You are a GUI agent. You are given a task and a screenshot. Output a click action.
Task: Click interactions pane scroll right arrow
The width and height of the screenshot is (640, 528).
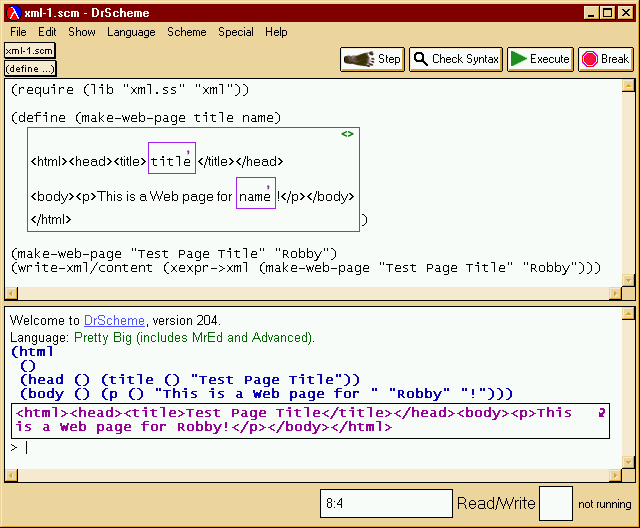[615, 475]
